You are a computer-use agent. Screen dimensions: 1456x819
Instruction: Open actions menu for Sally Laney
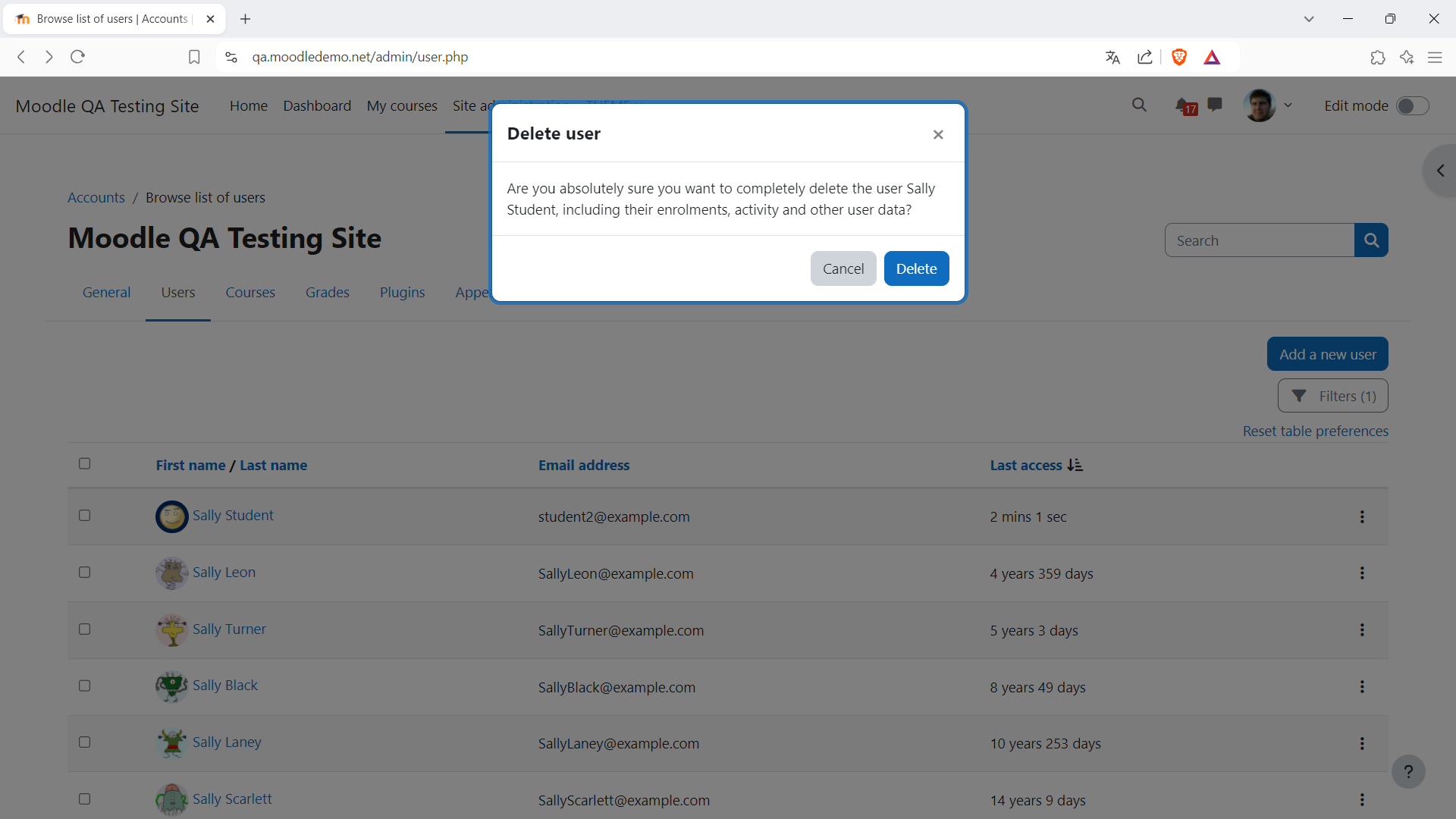[x=1362, y=744]
